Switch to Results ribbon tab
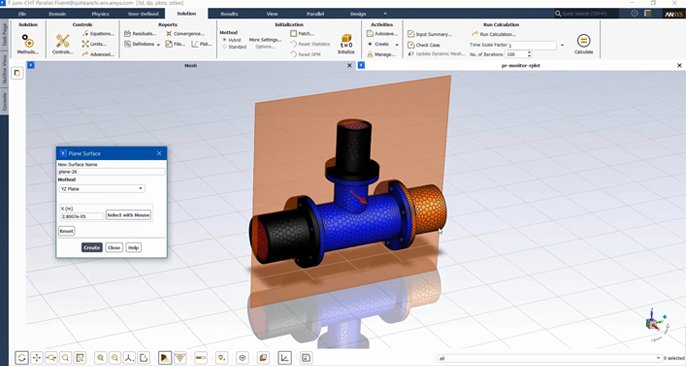This screenshot has height=366, width=686. point(229,14)
